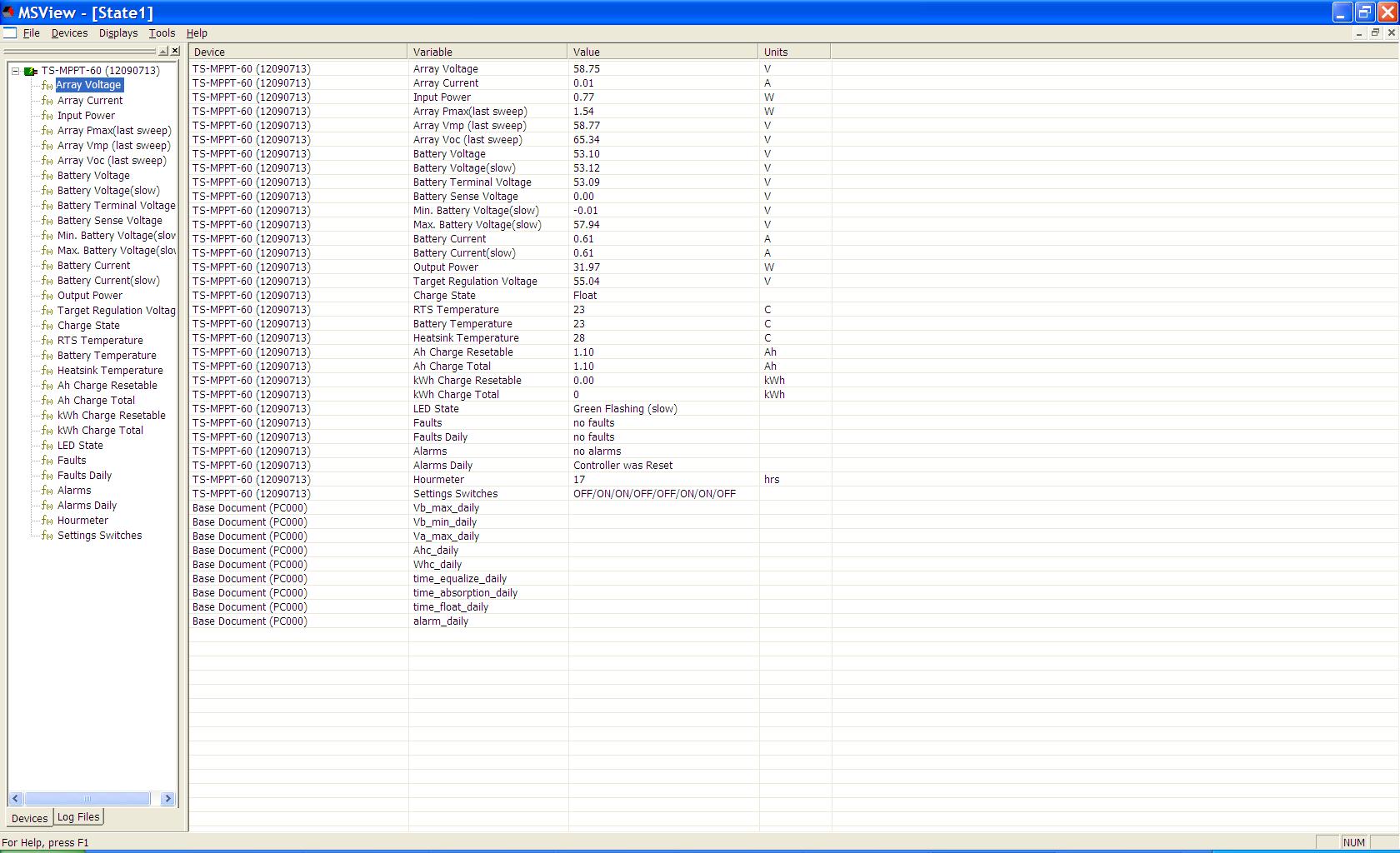Viewport: 1400px width, 853px height.
Task: Click the MSView application icon in title bar
Action: pos(8,12)
